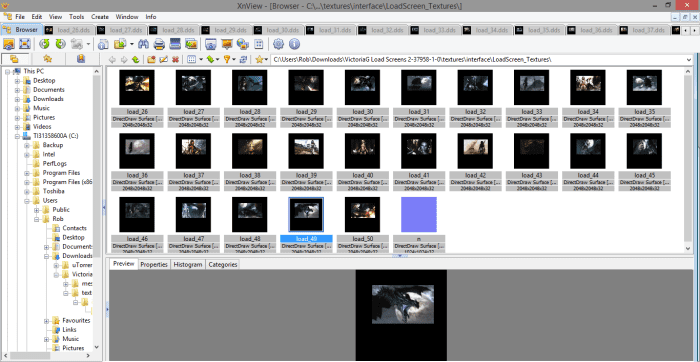This screenshot has width=700, height=362.
Task: Switch to the load_34.dds tab
Action: (487, 30)
